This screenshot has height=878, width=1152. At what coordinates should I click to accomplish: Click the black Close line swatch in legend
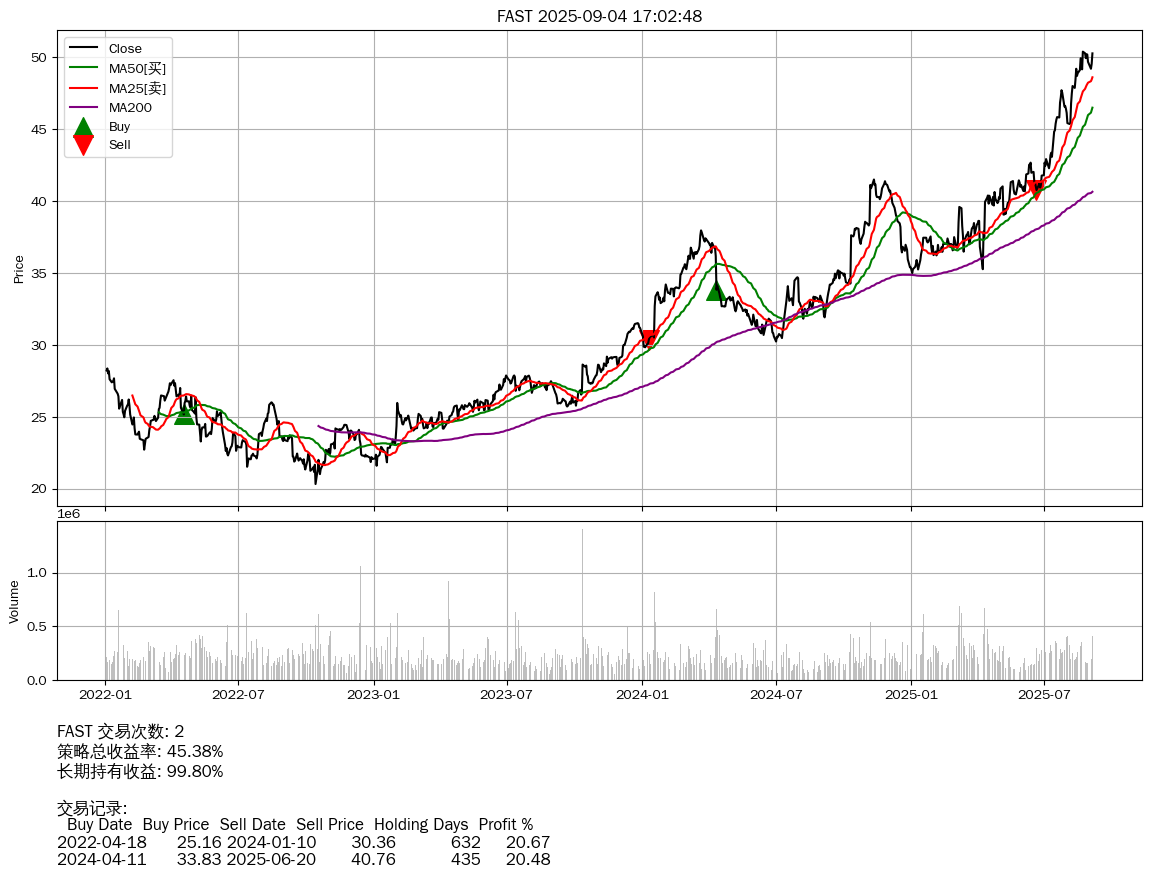pyautogui.click(x=84, y=49)
